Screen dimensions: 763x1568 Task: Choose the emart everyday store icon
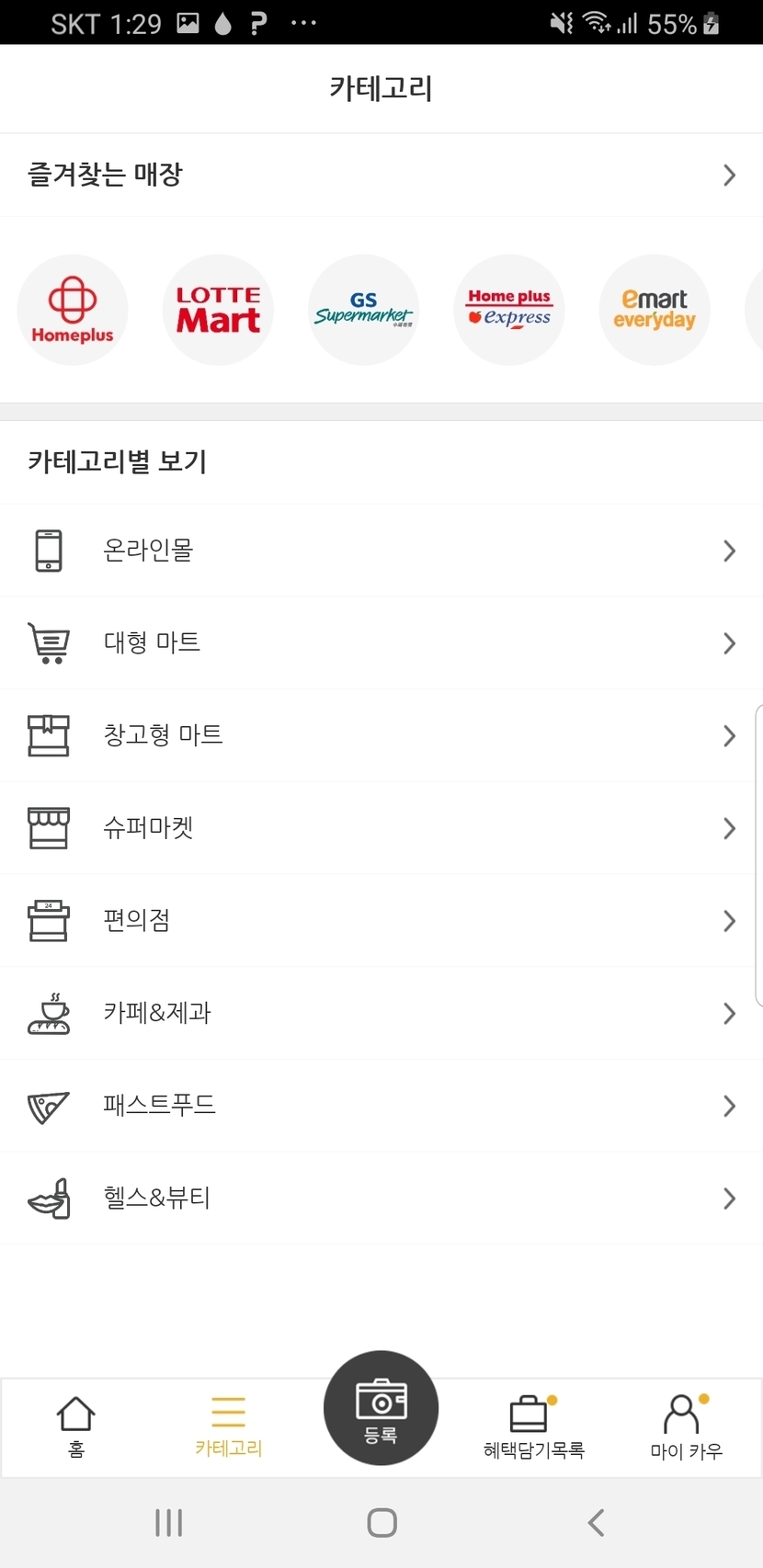tap(655, 310)
